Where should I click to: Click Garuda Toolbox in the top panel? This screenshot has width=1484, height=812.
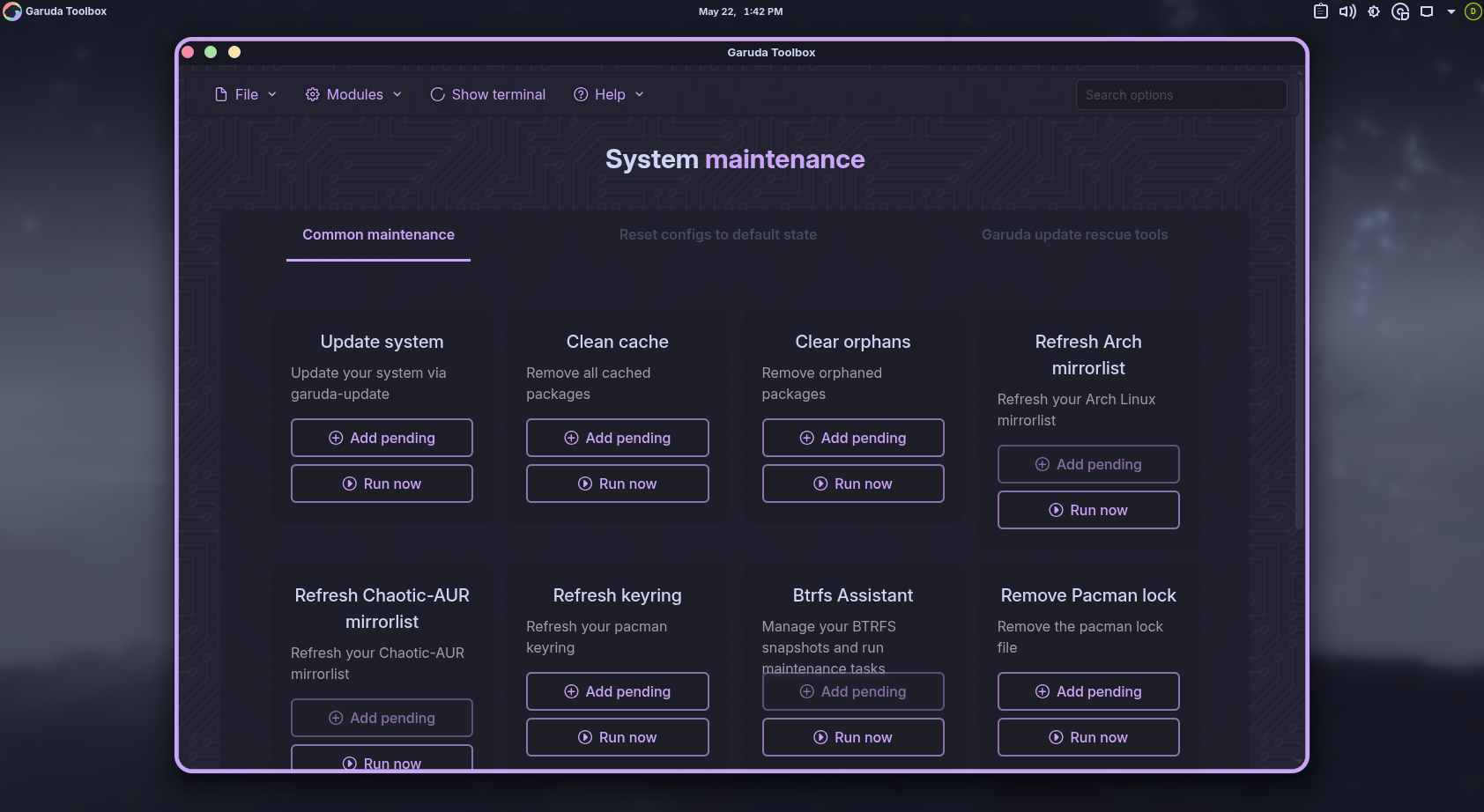pos(55,11)
